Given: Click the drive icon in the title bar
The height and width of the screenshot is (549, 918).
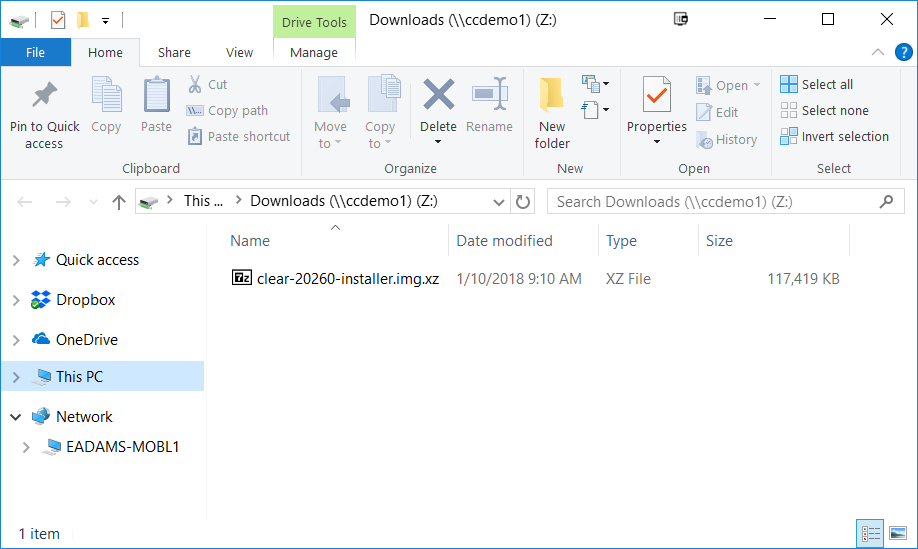Looking at the screenshot, I should pyautogui.click(x=19, y=22).
